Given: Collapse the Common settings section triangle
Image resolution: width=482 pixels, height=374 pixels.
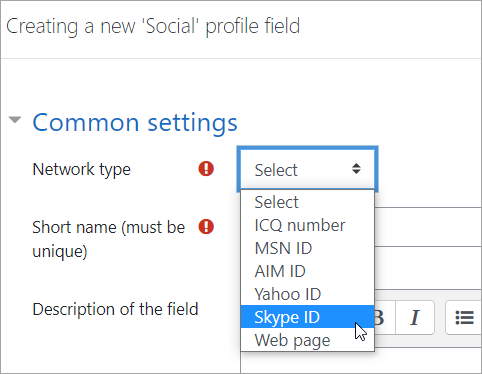Looking at the screenshot, I should 15,119.
